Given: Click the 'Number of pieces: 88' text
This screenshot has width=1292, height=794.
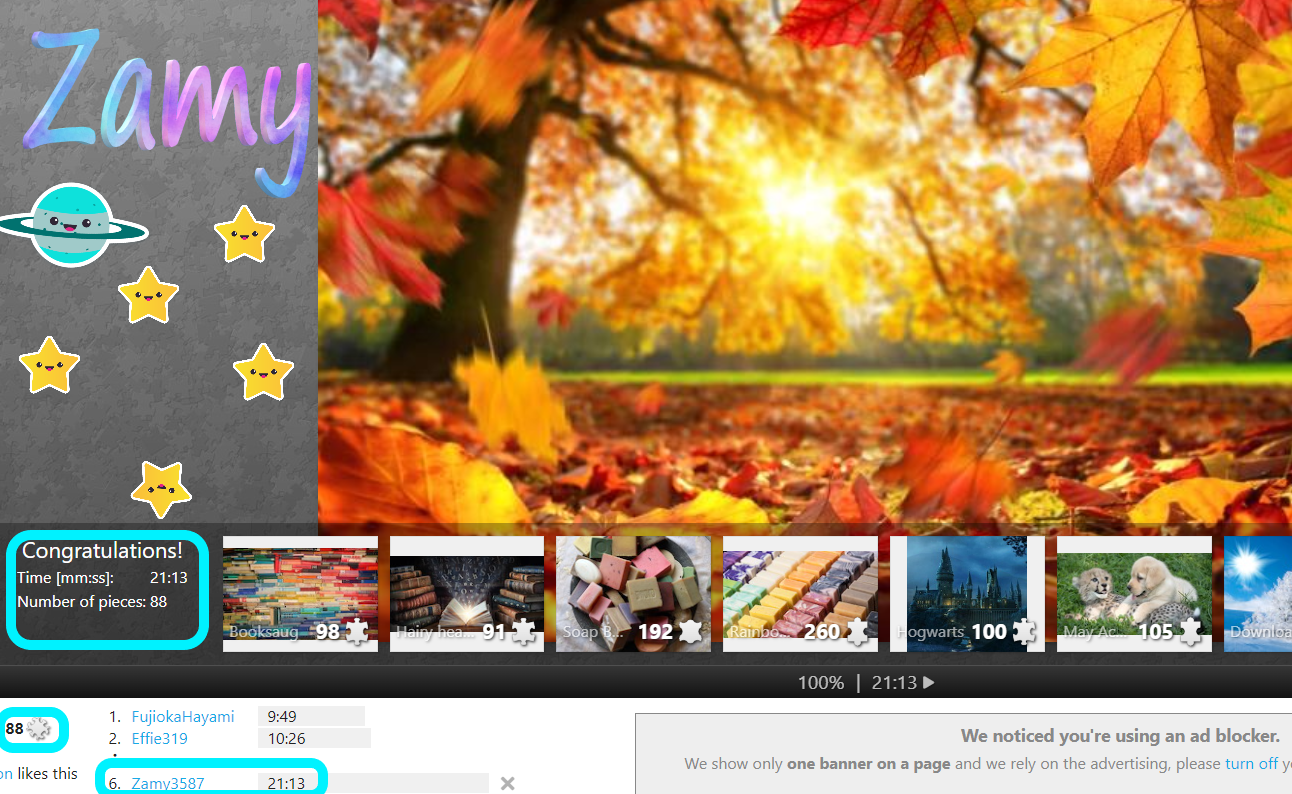Looking at the screenshot, I should point(92,602).
